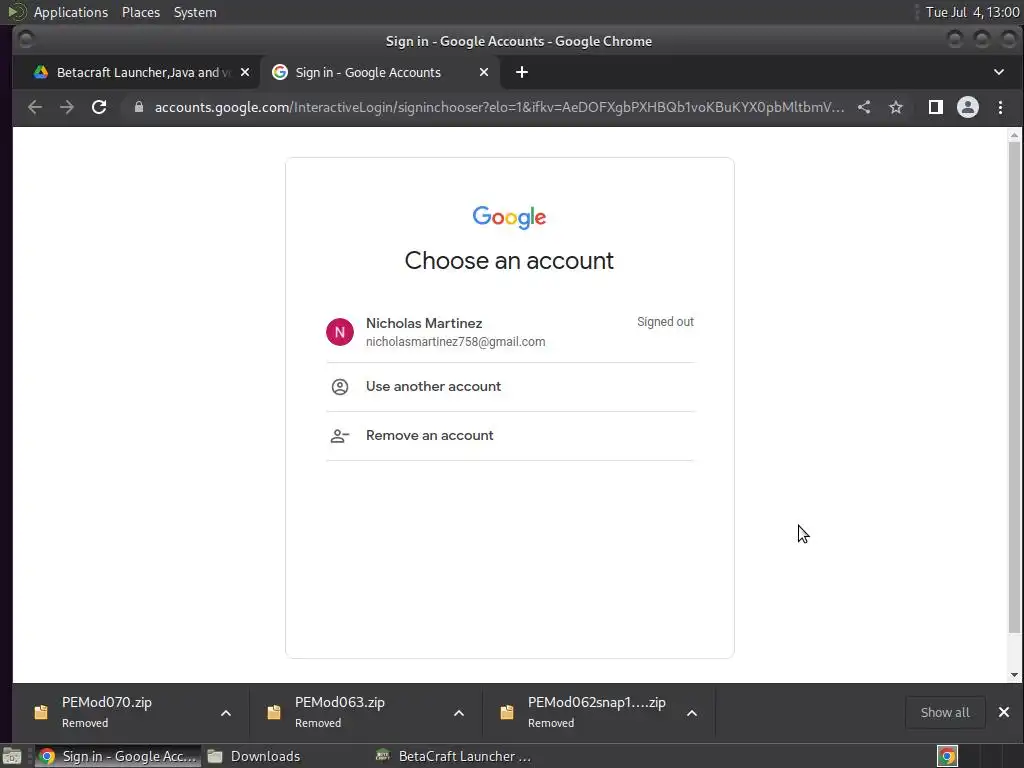Reload the Google sign-in page
This screenshot has width=1024, height=768.
coord(99,107)
